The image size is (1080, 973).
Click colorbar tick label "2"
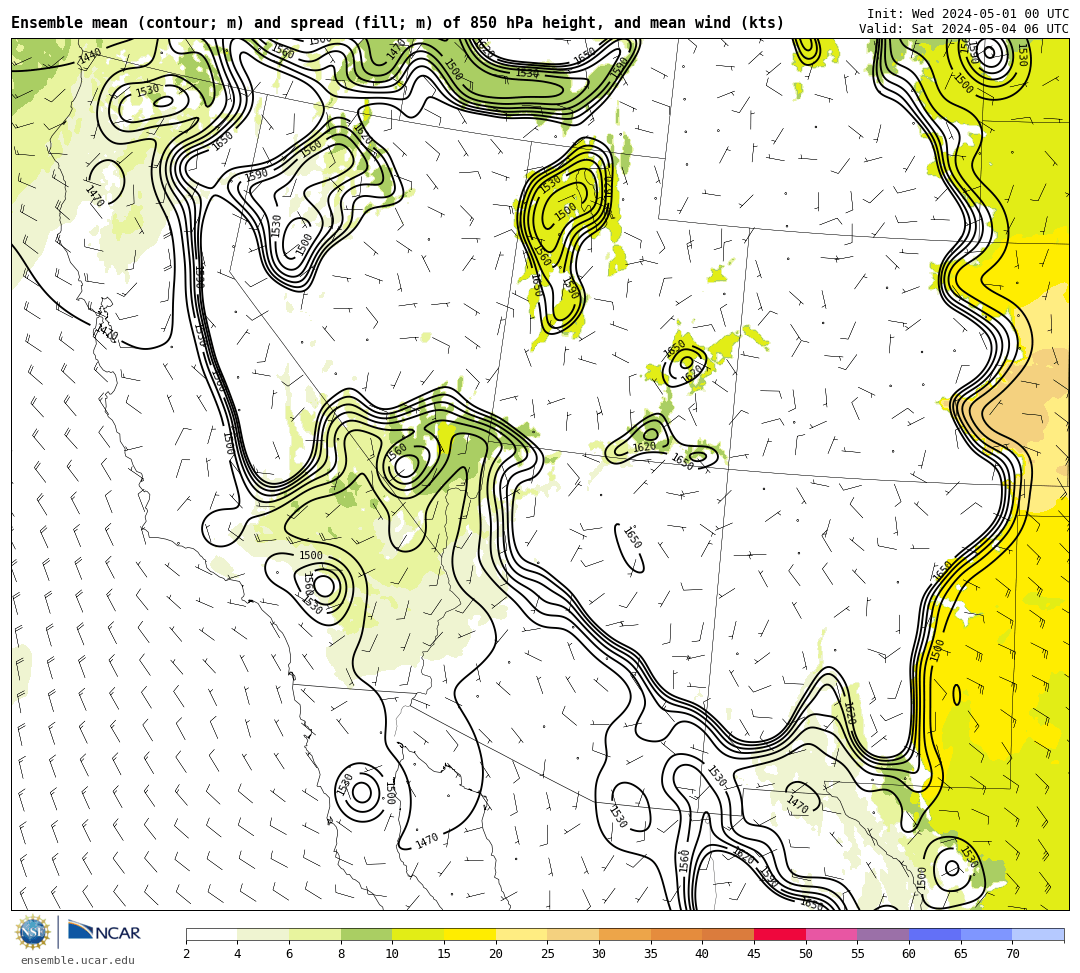pos(186,954)
